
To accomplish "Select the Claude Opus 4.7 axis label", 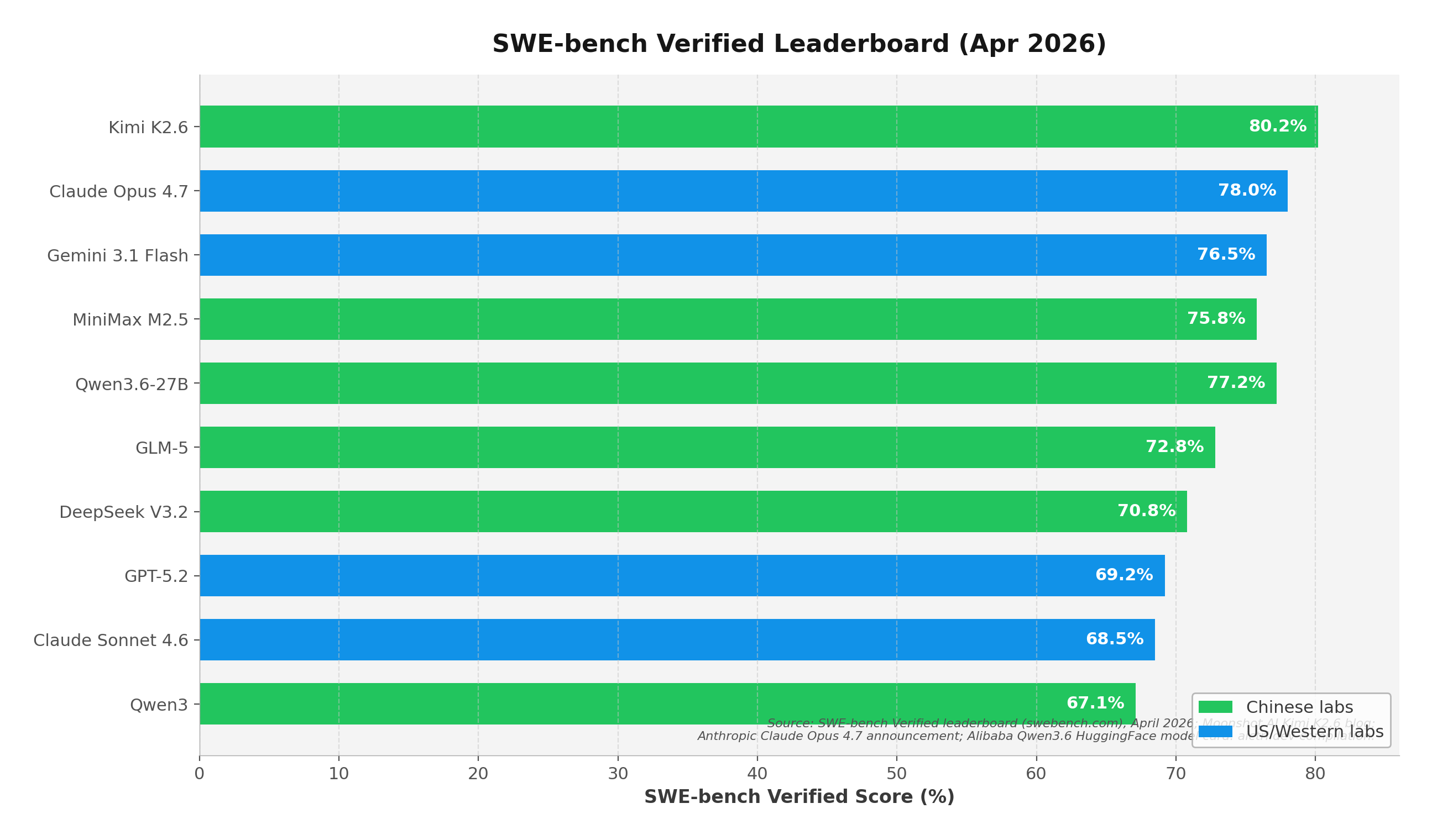I will tap(119, 192).
